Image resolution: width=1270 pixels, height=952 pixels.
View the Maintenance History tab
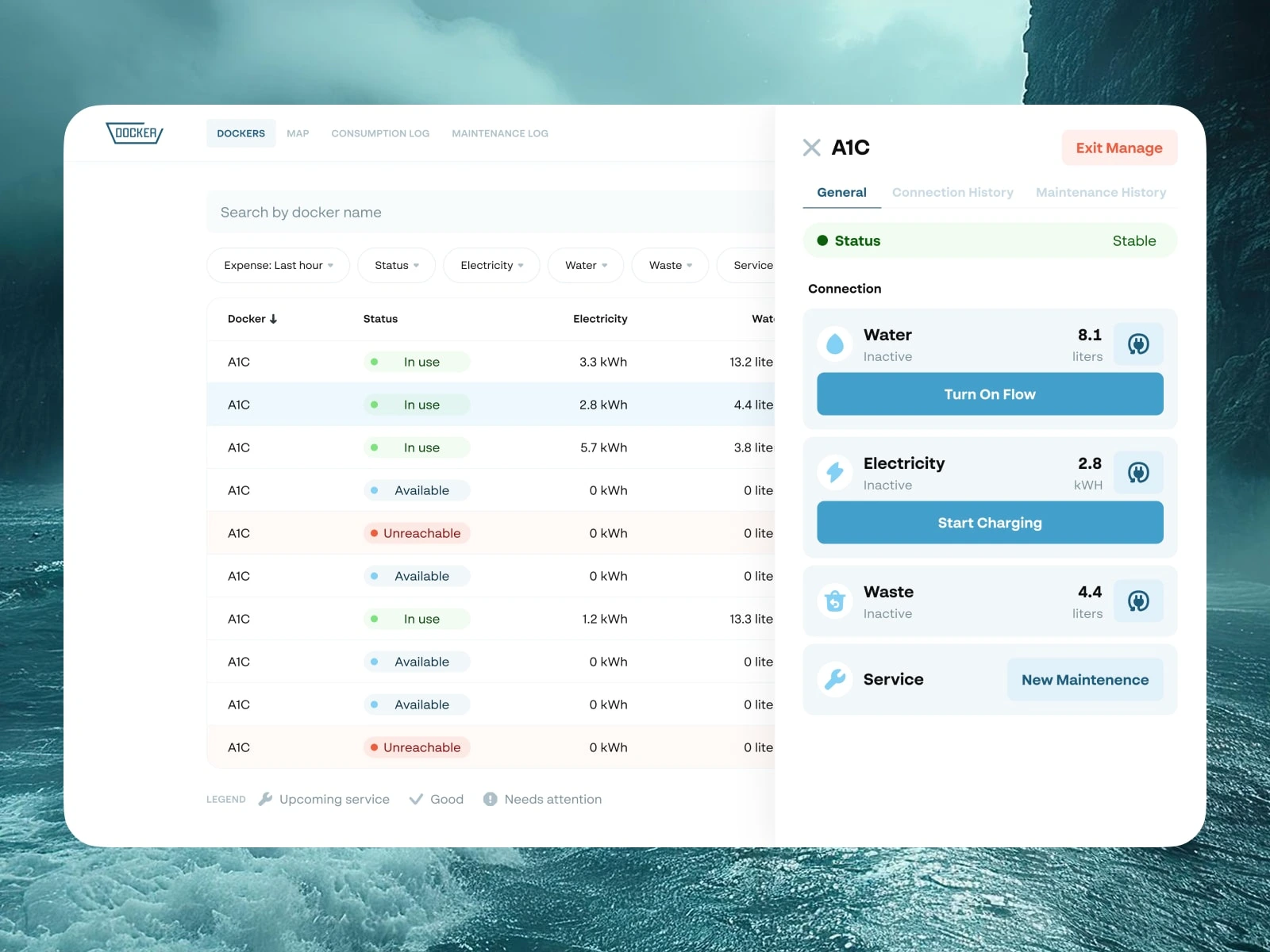click(x=1101, y=192)
